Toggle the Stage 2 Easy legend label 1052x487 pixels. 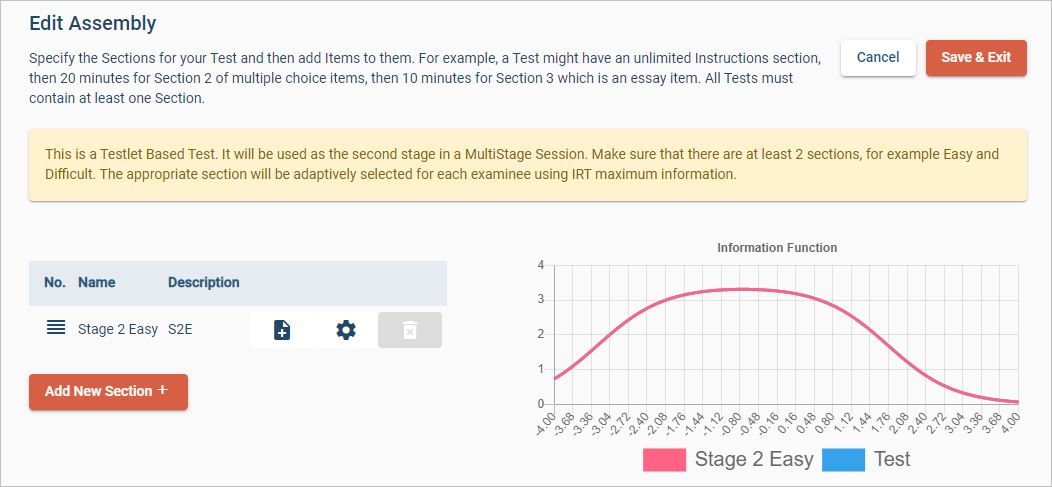tap(753, 460)
